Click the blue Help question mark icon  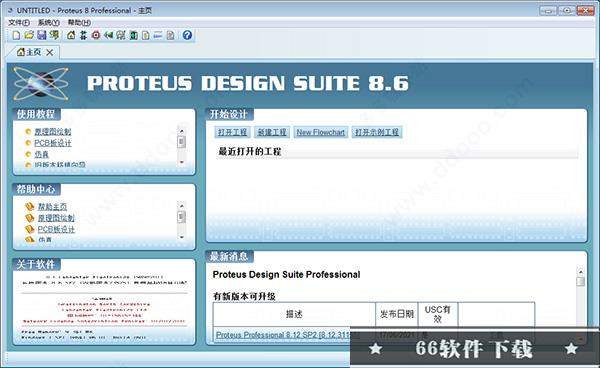pos(187,35)
